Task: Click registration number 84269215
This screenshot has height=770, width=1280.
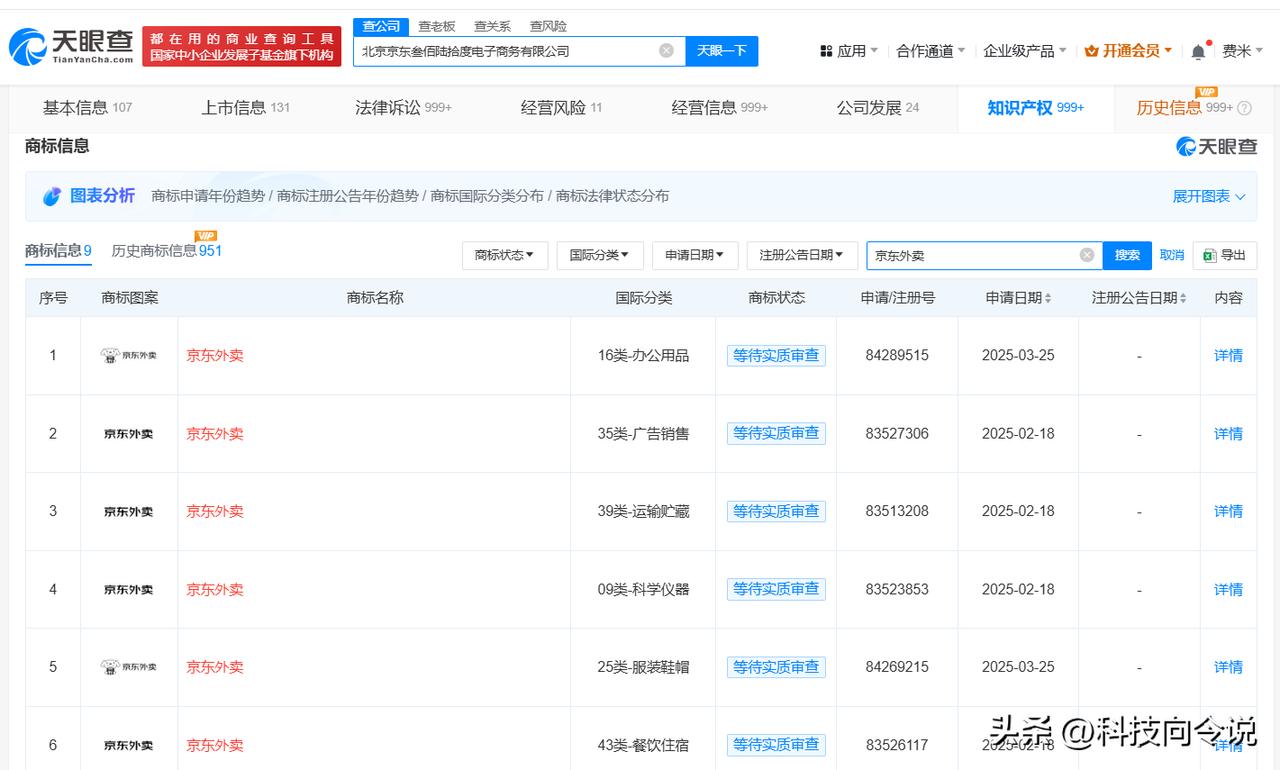Action: 897,667
